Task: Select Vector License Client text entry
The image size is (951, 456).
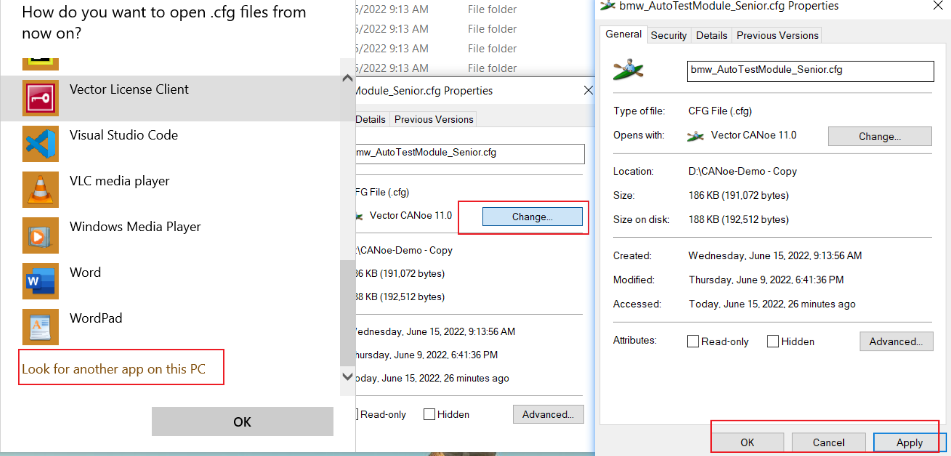Action: coord(129,89)
